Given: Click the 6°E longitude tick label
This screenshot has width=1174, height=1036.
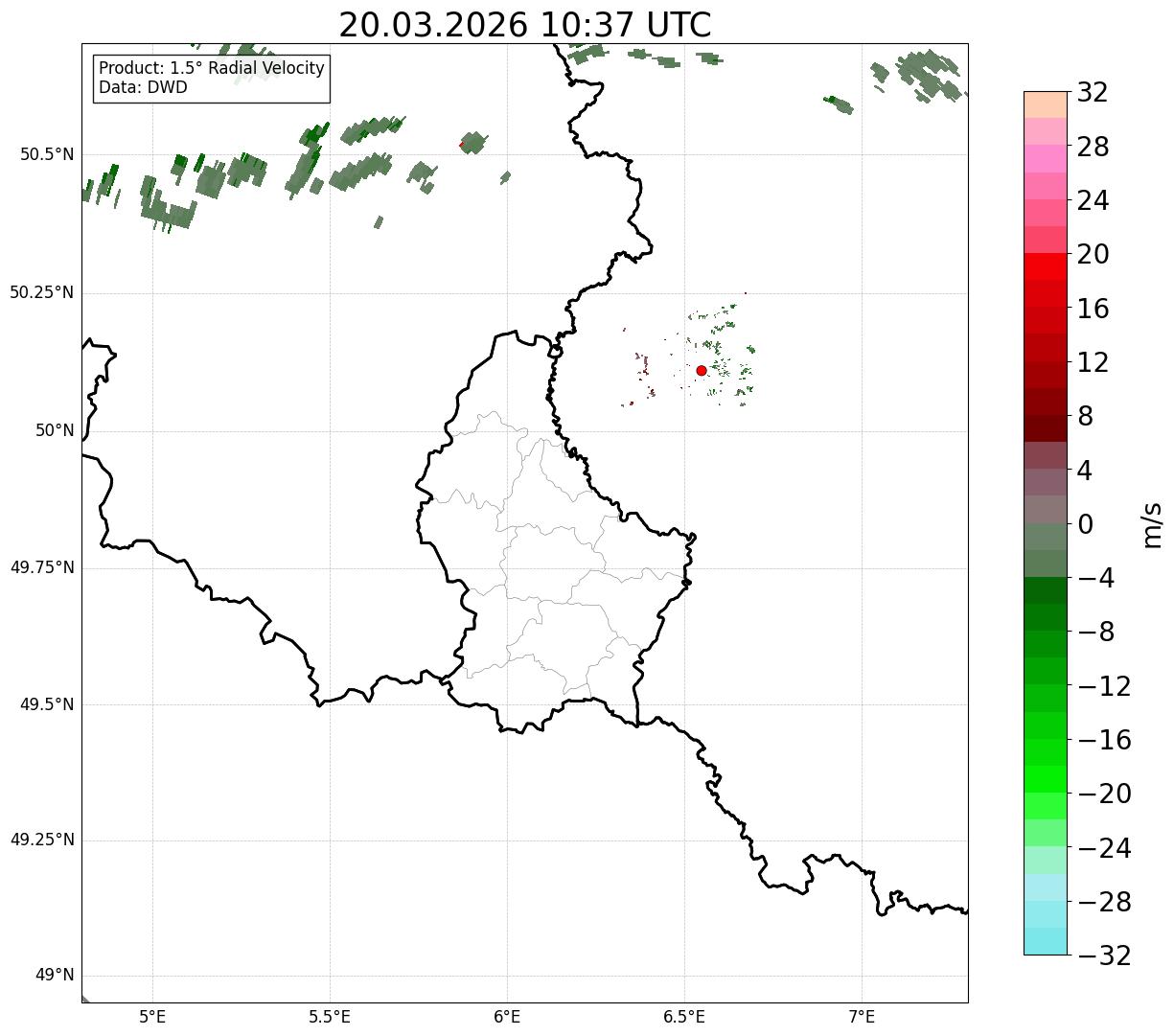Looking at the screenshot, I should (507, 1017).
